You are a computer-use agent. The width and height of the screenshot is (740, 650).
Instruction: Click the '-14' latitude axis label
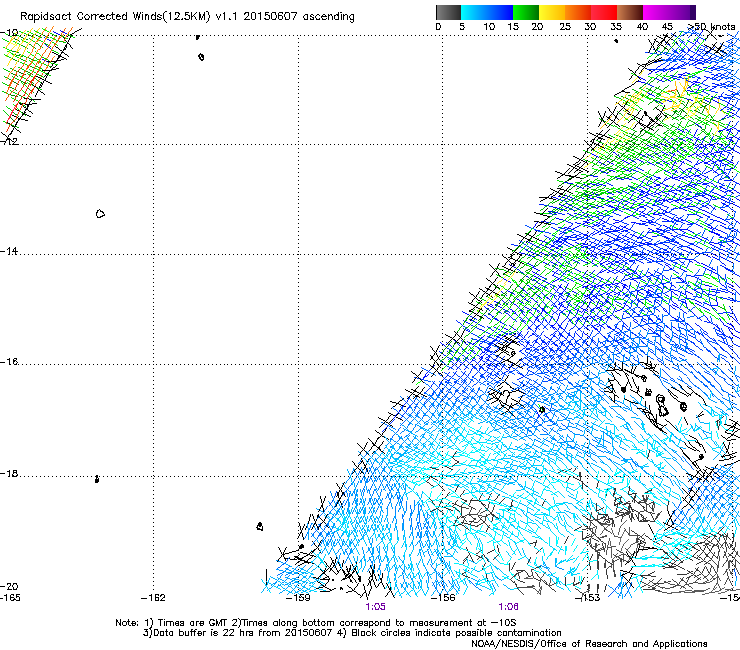coord(9,251)
